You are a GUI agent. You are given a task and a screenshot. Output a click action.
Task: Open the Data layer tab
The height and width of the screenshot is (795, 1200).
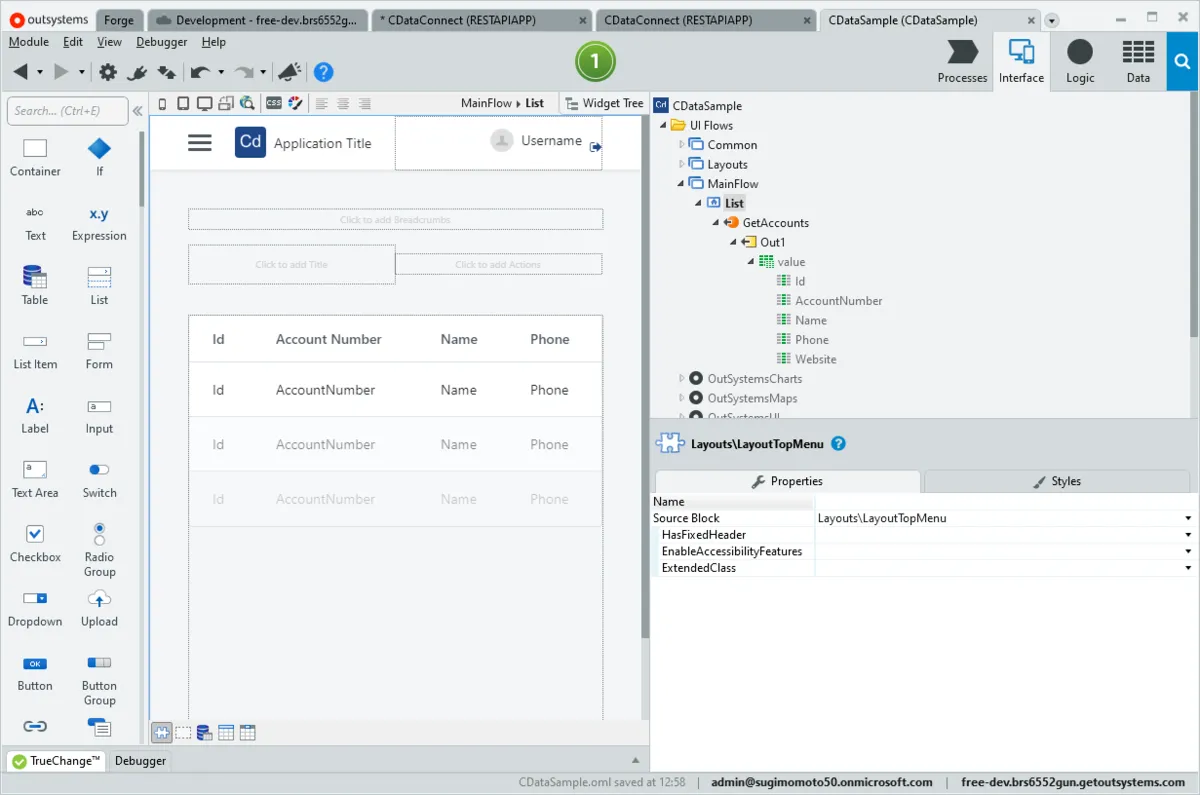point(1138,62)
